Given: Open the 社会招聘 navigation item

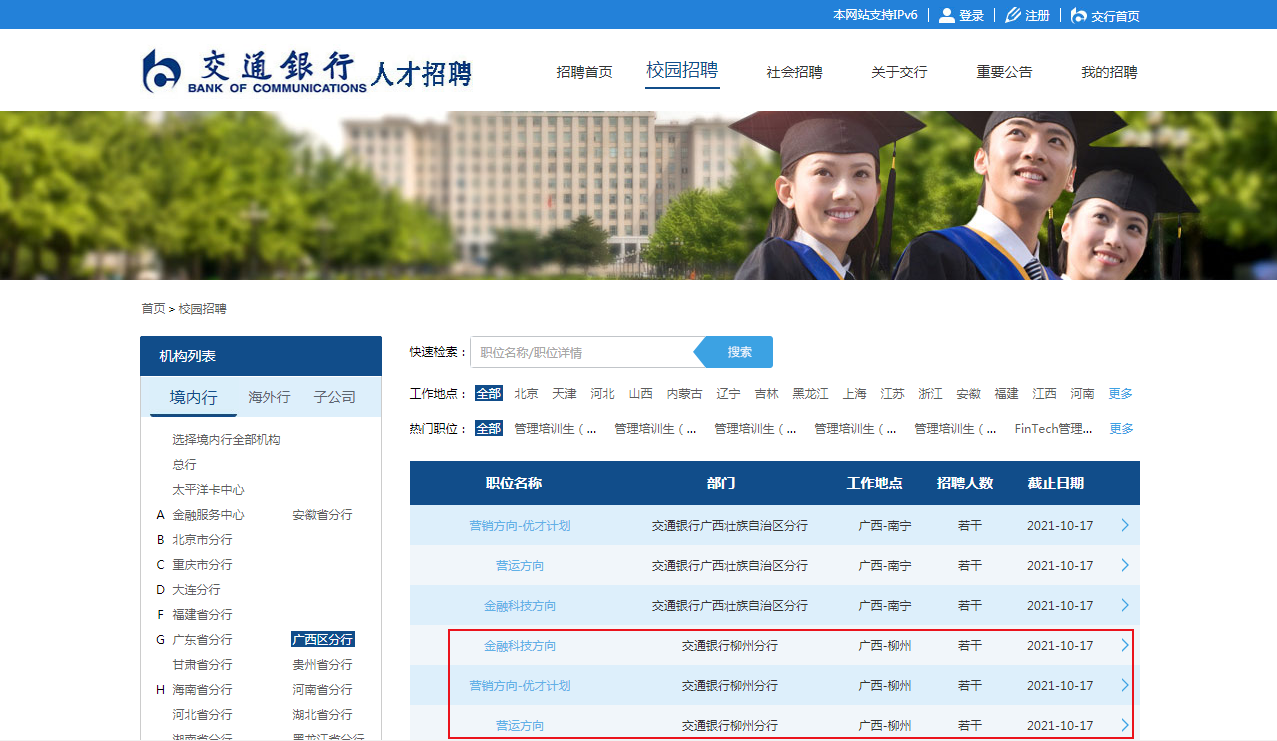Looking at the screenshot, I should (x=794, y=72).
